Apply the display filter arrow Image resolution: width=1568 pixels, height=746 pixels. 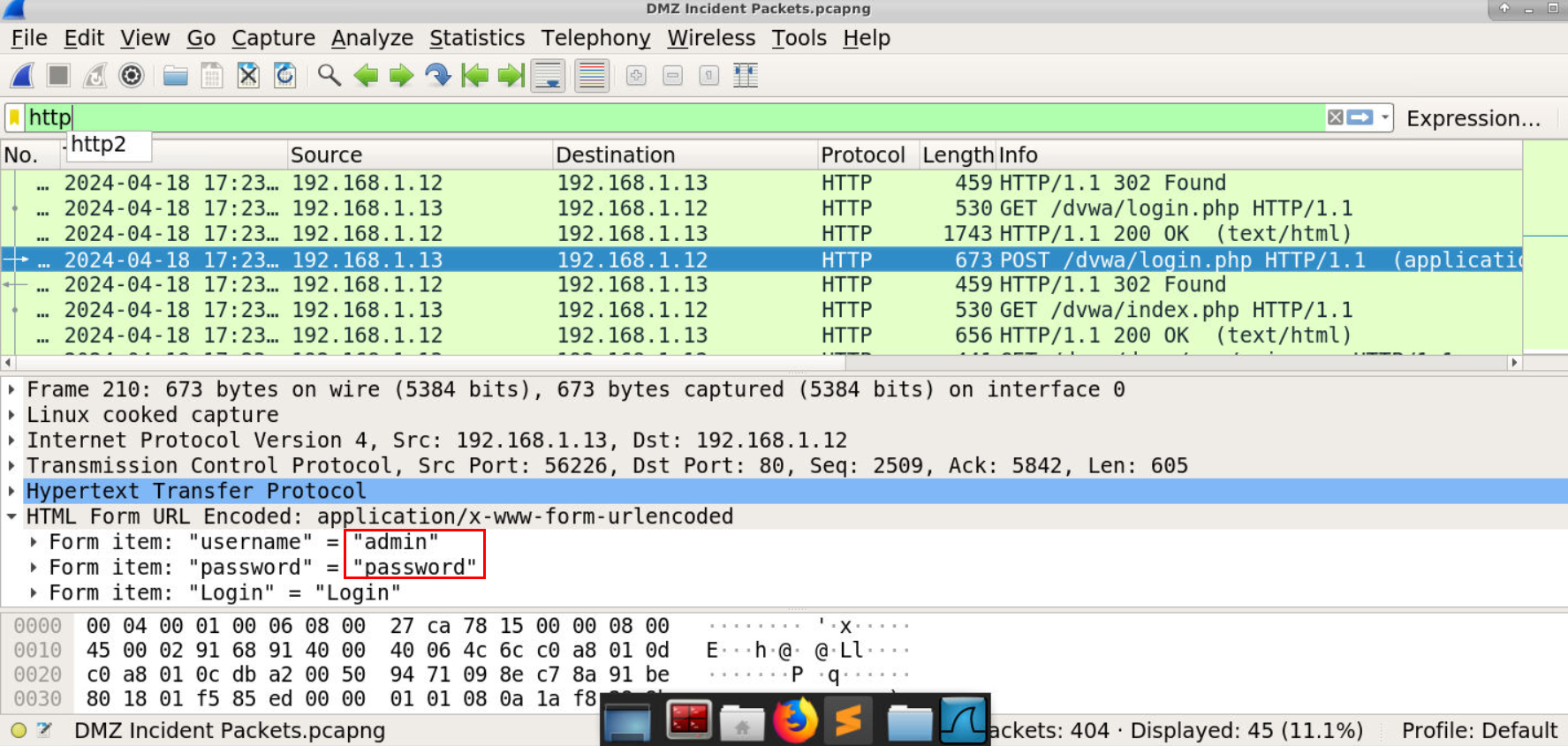(x=1360, y=117)
